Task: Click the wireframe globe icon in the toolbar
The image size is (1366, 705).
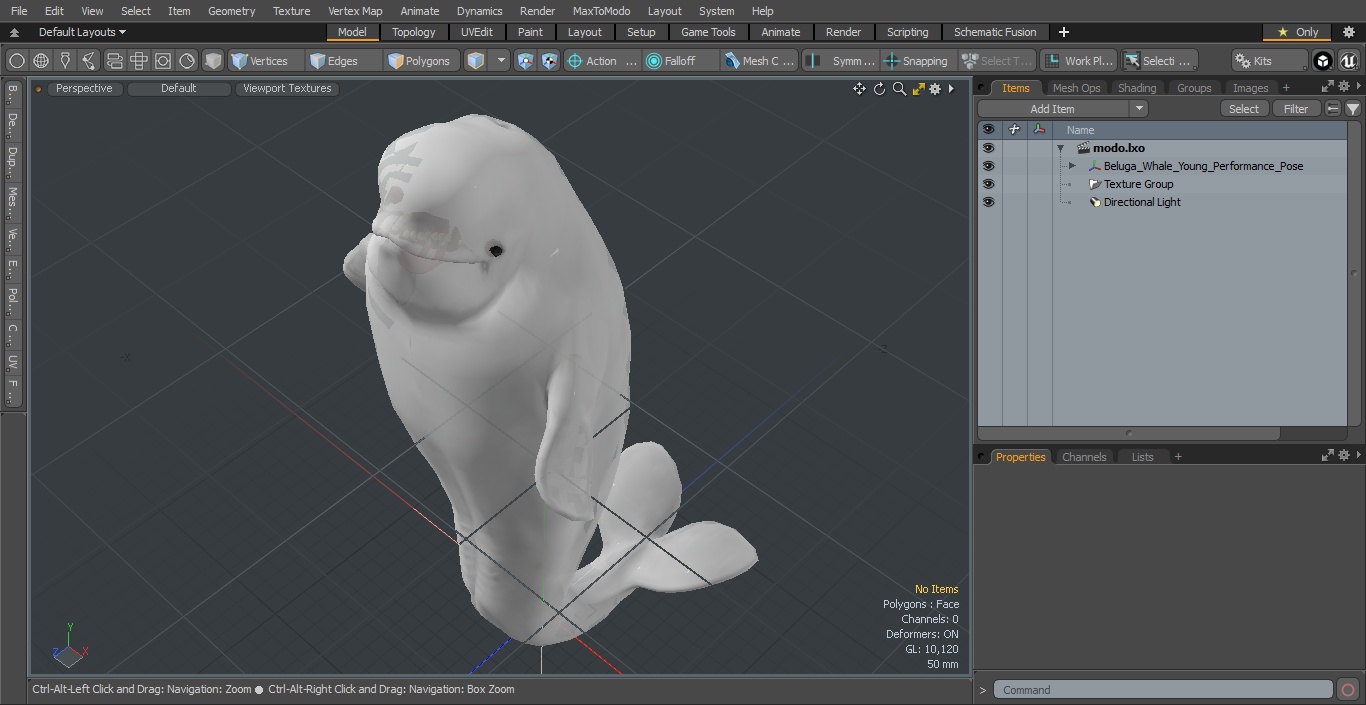Action: [x=41, y=61]
